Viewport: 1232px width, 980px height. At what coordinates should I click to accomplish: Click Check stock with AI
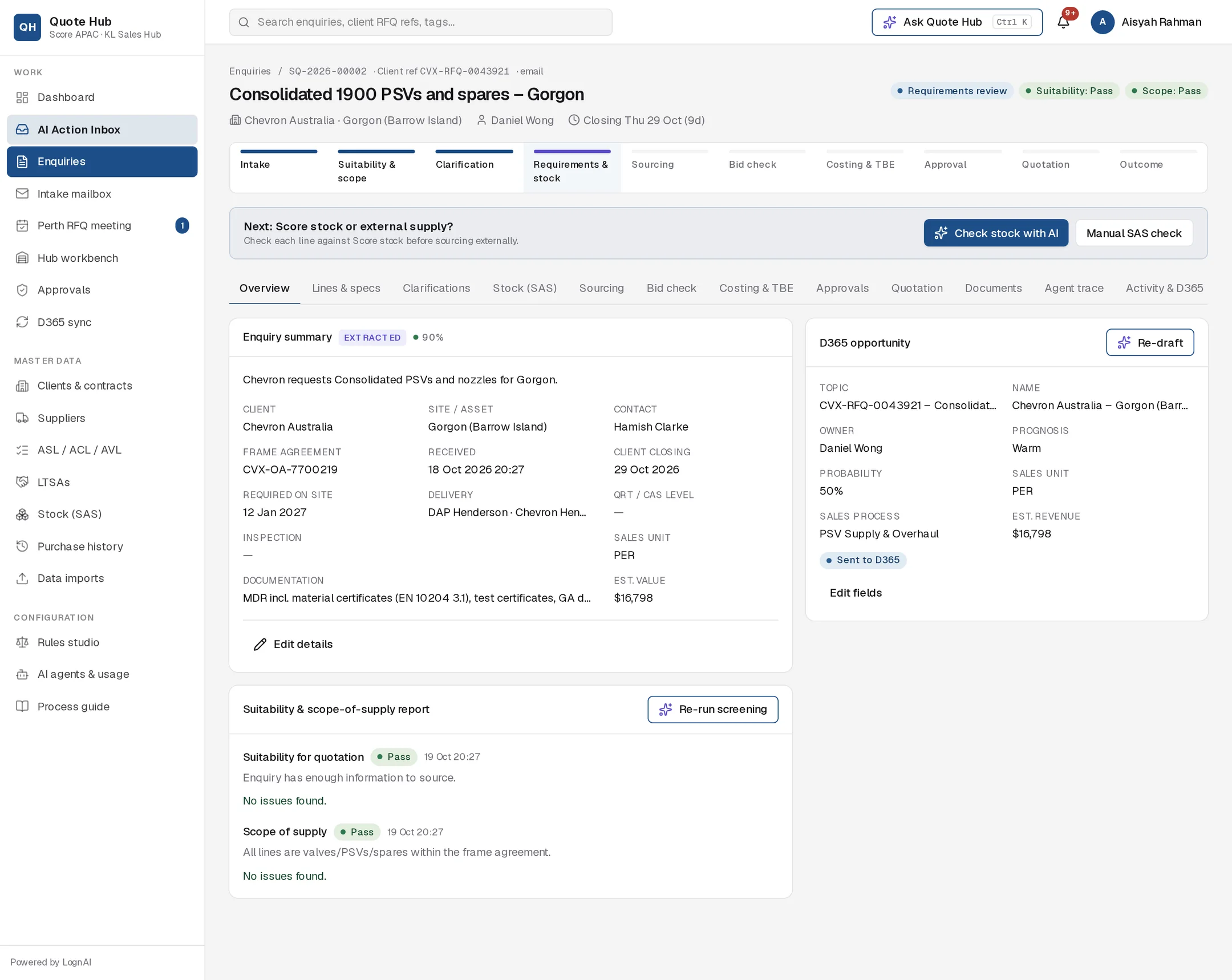coord(995,233)
